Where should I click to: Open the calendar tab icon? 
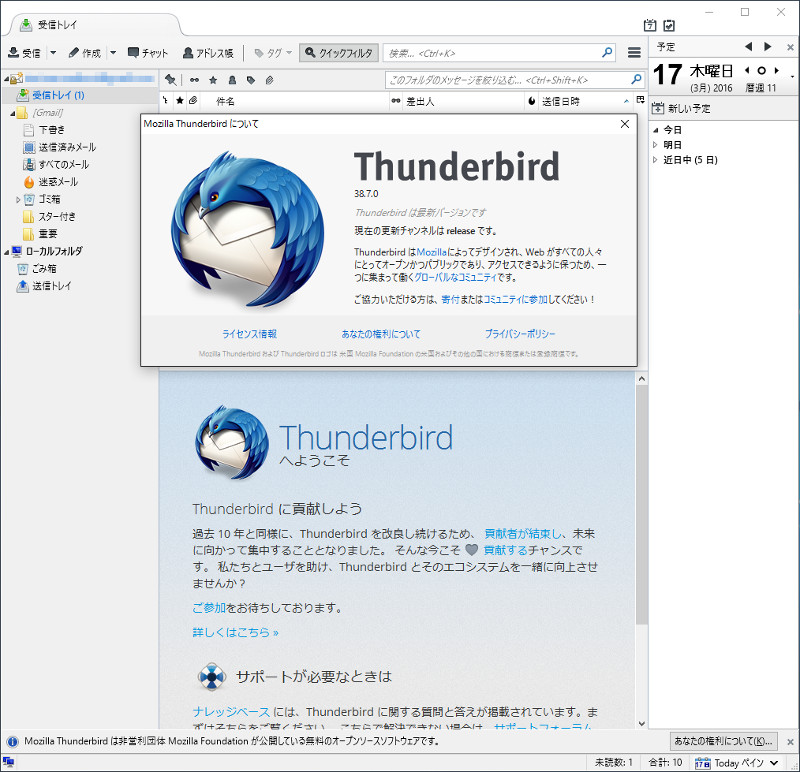649,25
